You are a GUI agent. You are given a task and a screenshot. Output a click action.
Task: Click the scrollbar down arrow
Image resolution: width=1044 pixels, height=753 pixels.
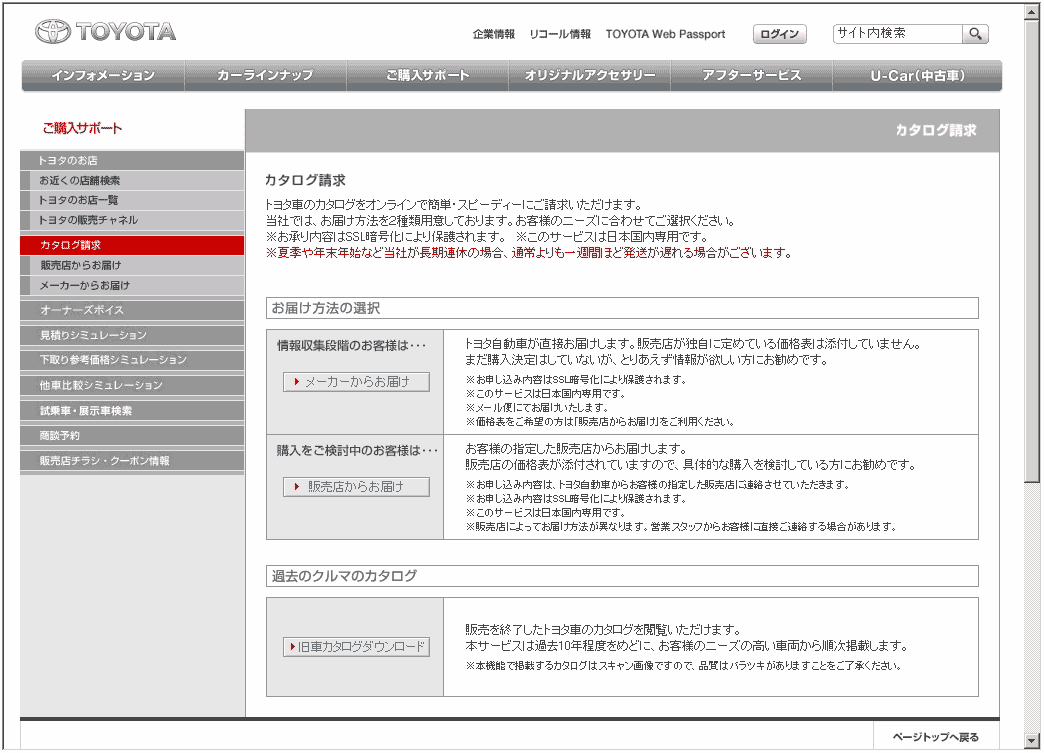(1032, 741)
